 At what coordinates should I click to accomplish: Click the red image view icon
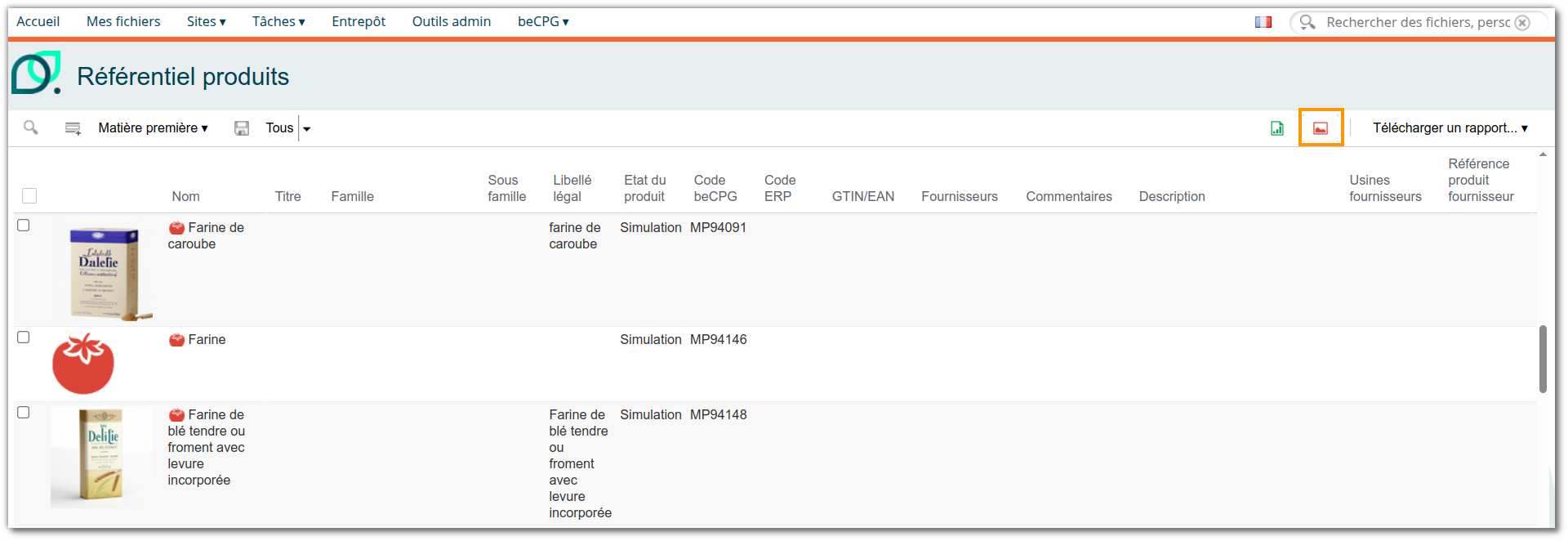pyautogui.click(x=1321, y=128)
